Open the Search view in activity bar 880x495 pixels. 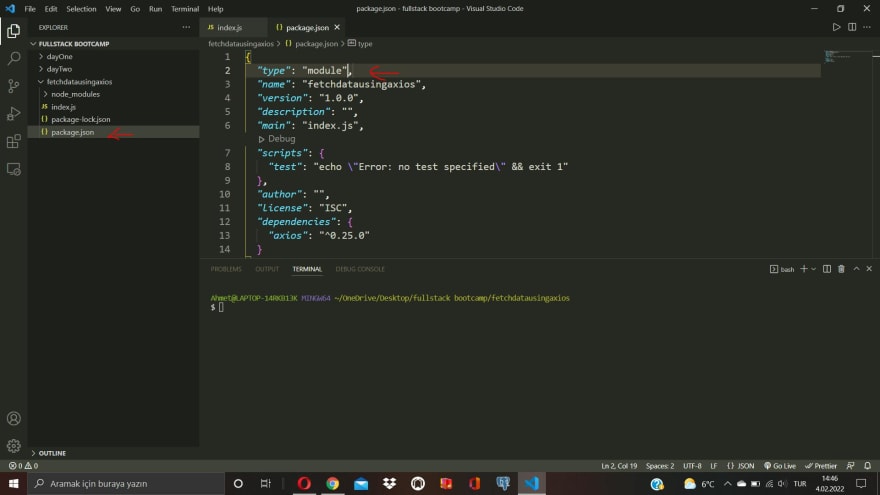pyautogui.click(x=13, y=58)
